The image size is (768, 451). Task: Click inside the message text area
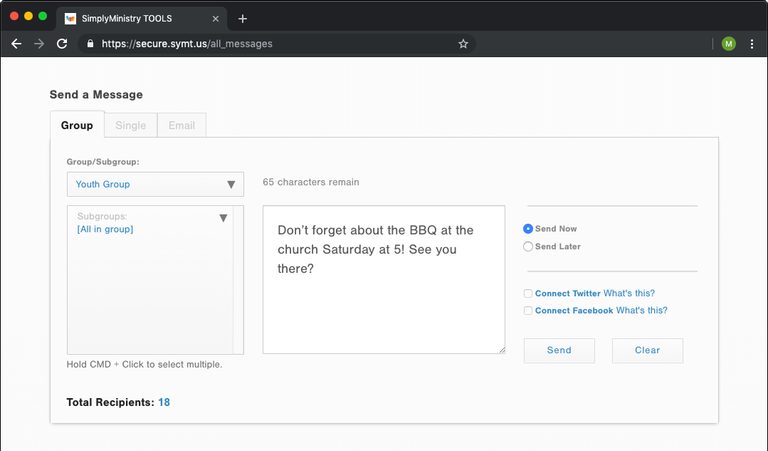pyautogui.click(x=384, y=280)
